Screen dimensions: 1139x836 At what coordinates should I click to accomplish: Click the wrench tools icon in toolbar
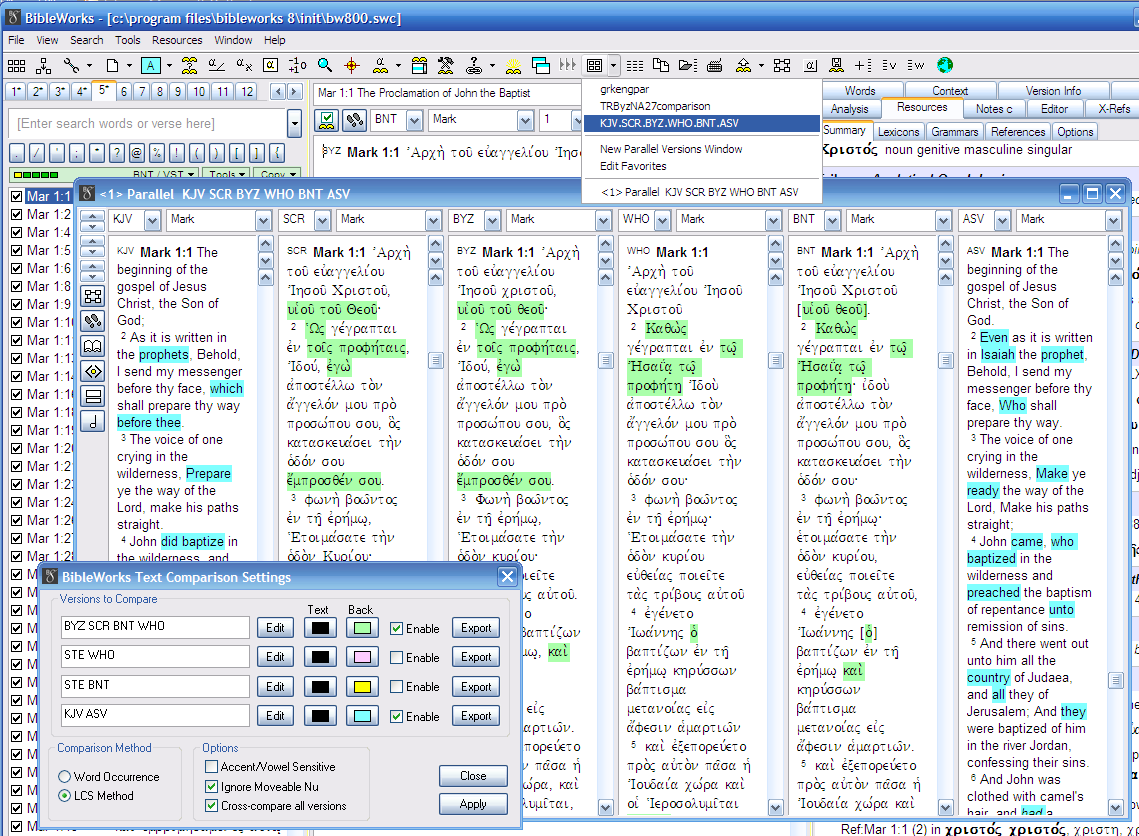coord(72,66)
